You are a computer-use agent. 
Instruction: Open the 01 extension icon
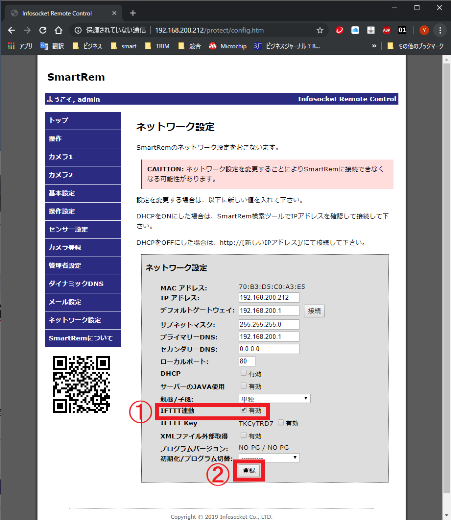click(402, 30)
